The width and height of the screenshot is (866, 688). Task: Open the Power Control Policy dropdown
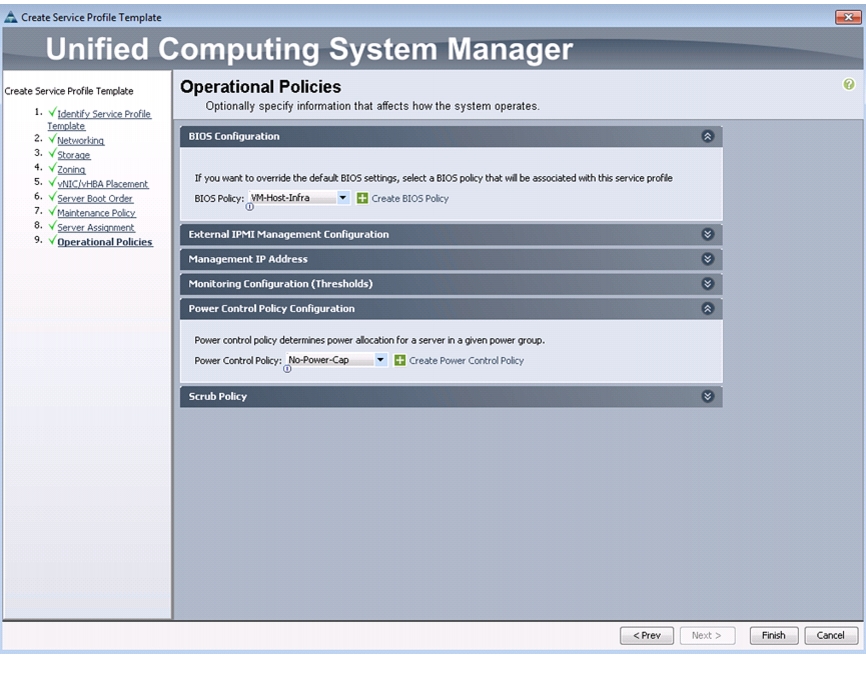(x=336, y=360)
